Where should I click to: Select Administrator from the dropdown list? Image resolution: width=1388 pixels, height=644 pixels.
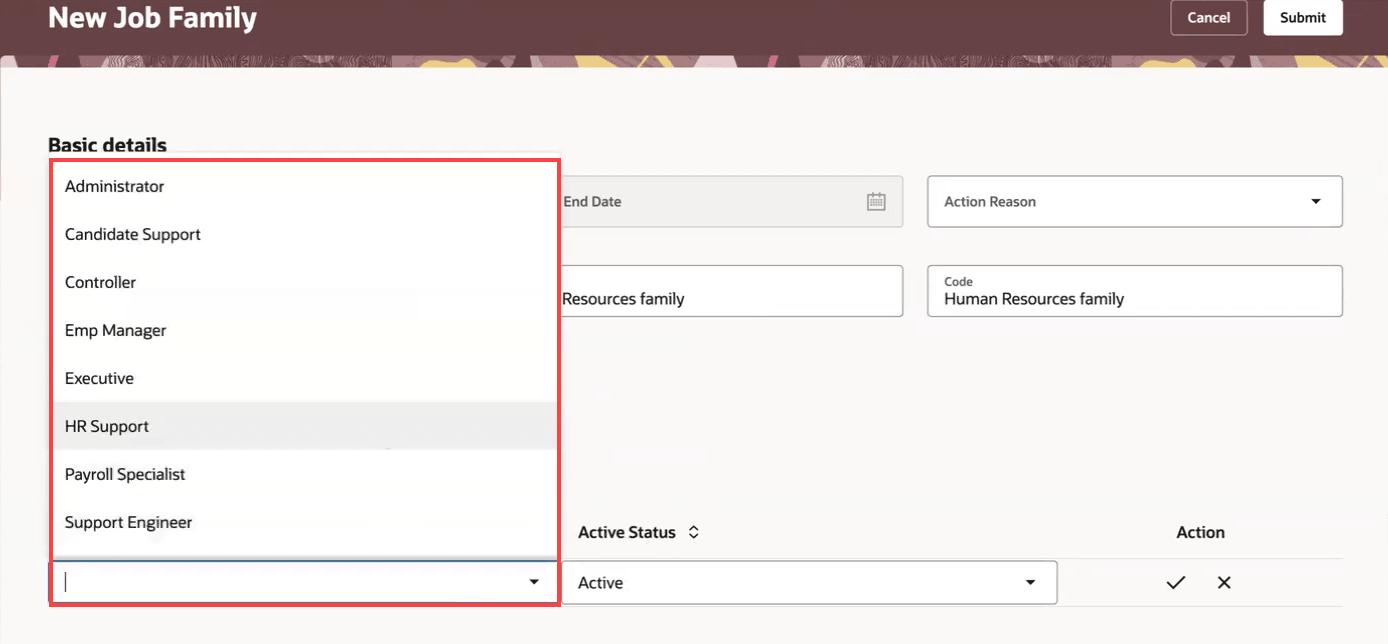tap(304, 186)
